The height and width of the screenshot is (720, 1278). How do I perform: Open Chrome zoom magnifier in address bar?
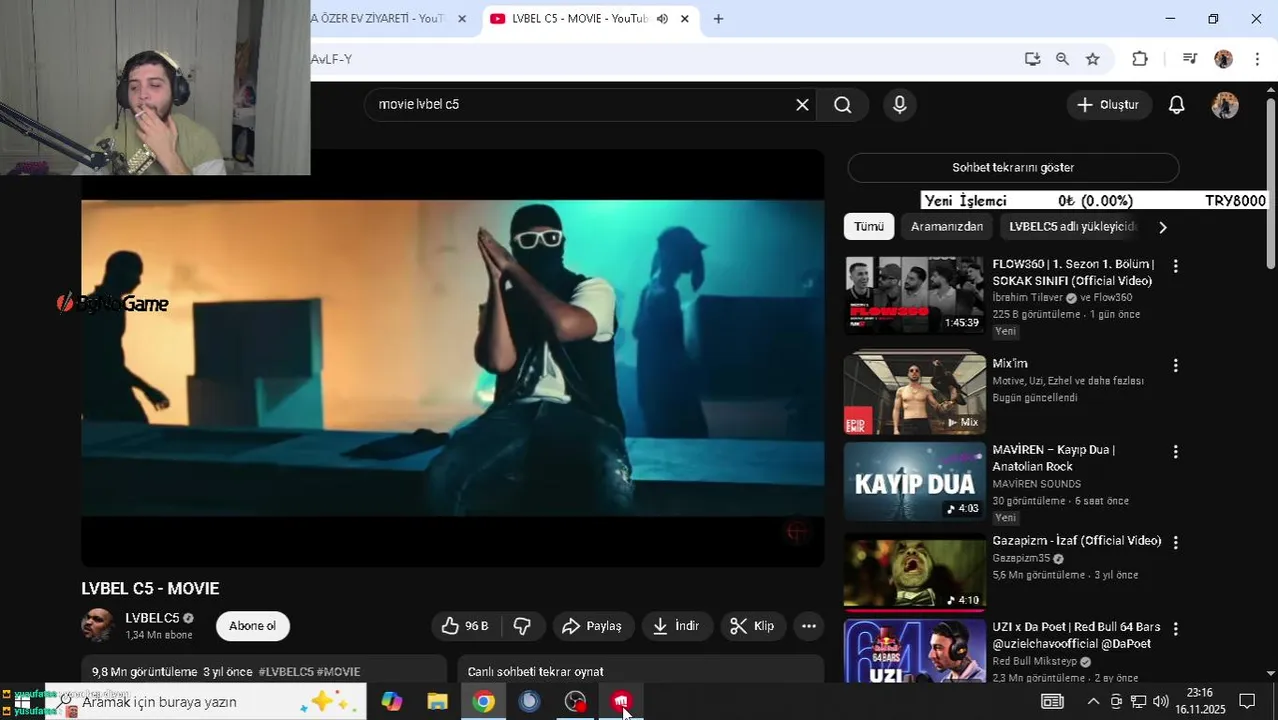point(1062,59)
